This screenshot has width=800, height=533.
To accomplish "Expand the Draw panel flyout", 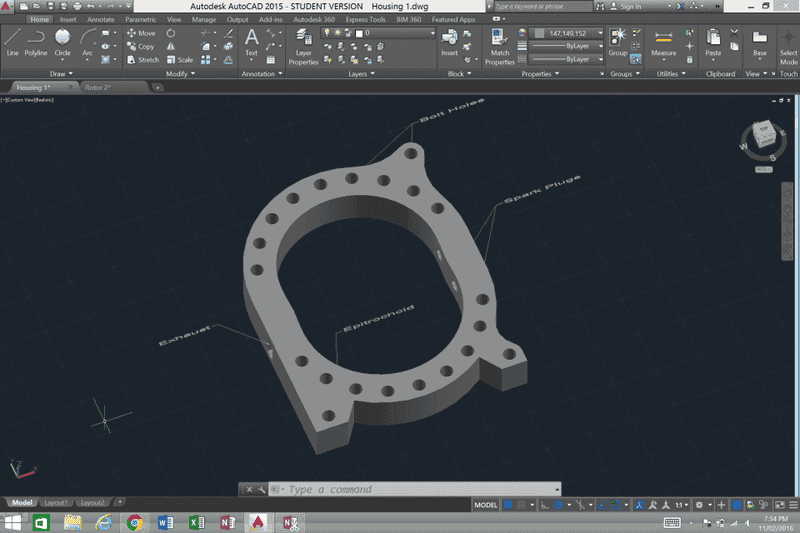I will click(x=62, y=73).
